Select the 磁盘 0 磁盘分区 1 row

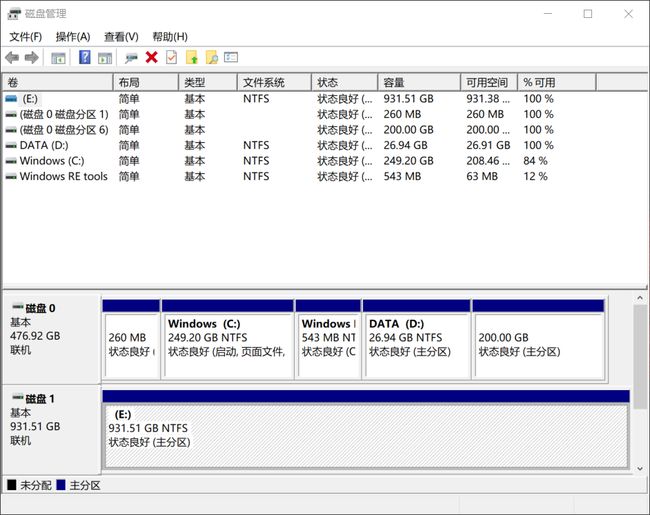298,114
